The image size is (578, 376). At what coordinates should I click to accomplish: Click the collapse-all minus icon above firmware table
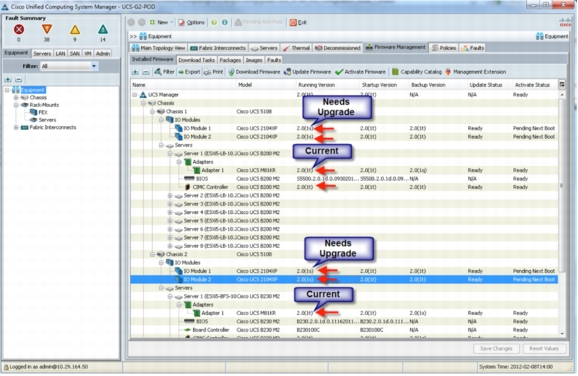coord(146,72)
